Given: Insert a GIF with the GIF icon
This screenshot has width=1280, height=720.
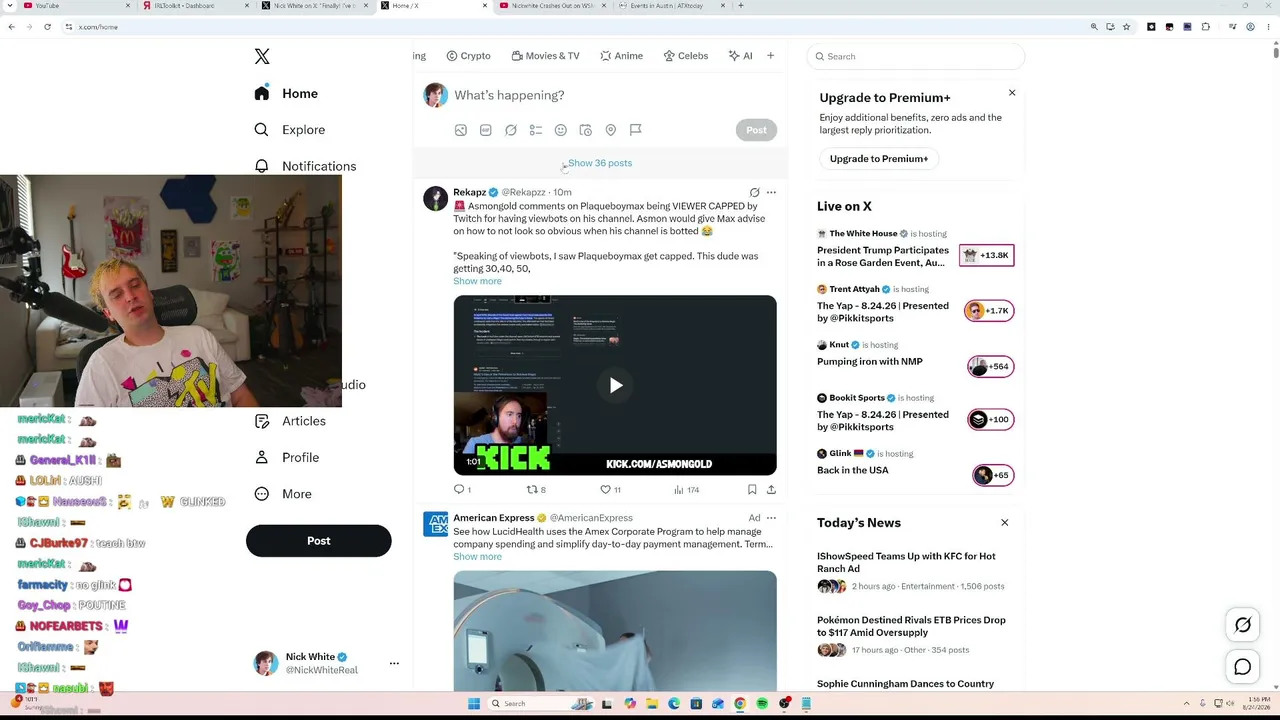Looking at the screenshot, I should pyautogui.click(x=486, y=130).
